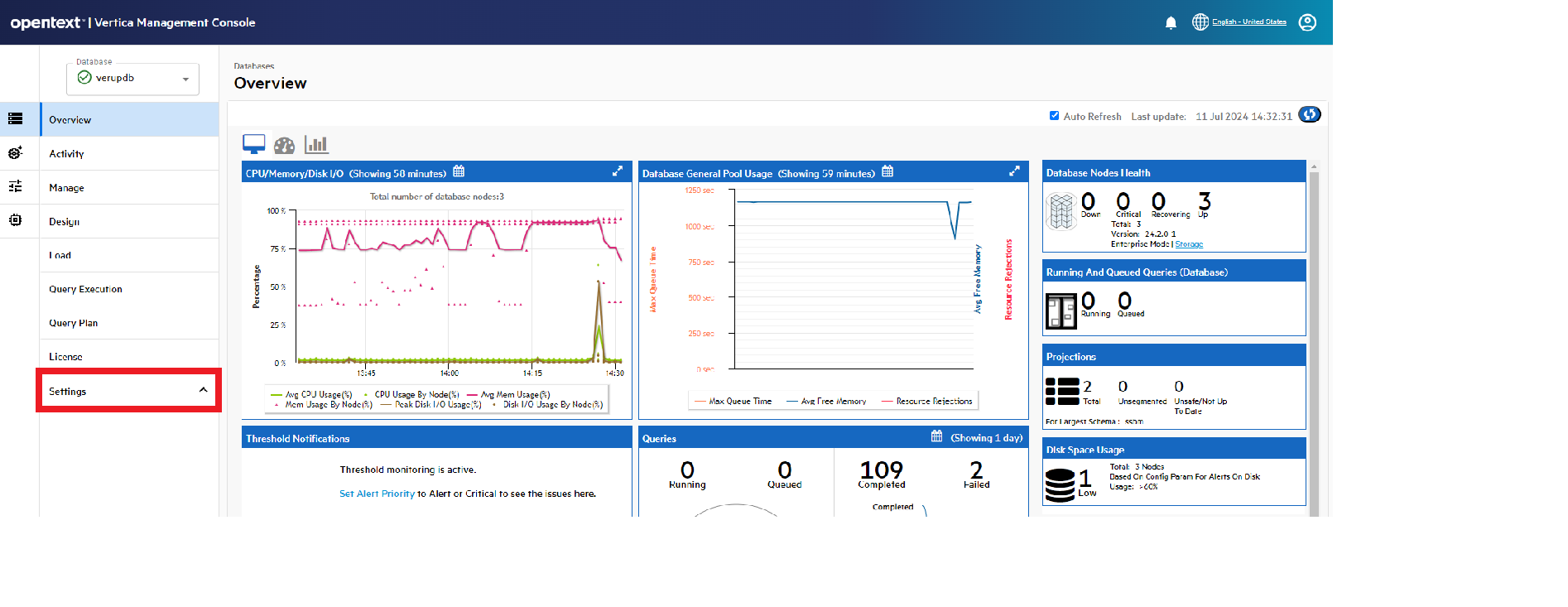
Task: Click the 0 Unsegmented projections count
Action: 1123,387
